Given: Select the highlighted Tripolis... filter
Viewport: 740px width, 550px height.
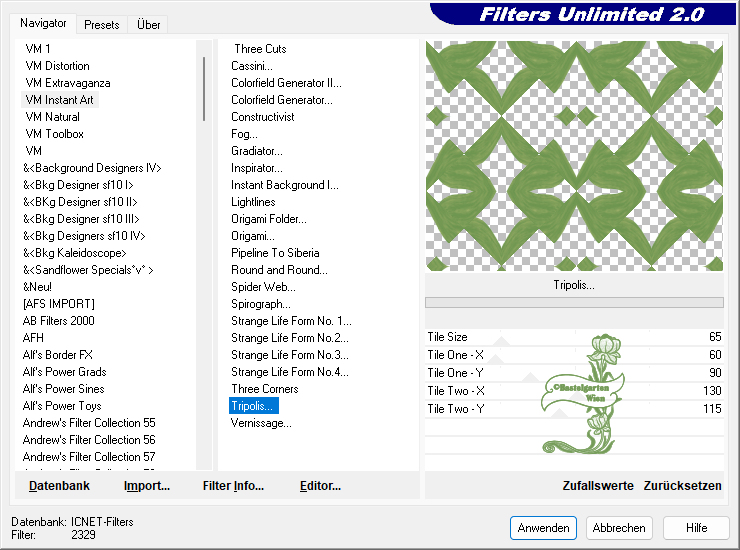Looking at the screenshot, I should click(x=254, y=406).
